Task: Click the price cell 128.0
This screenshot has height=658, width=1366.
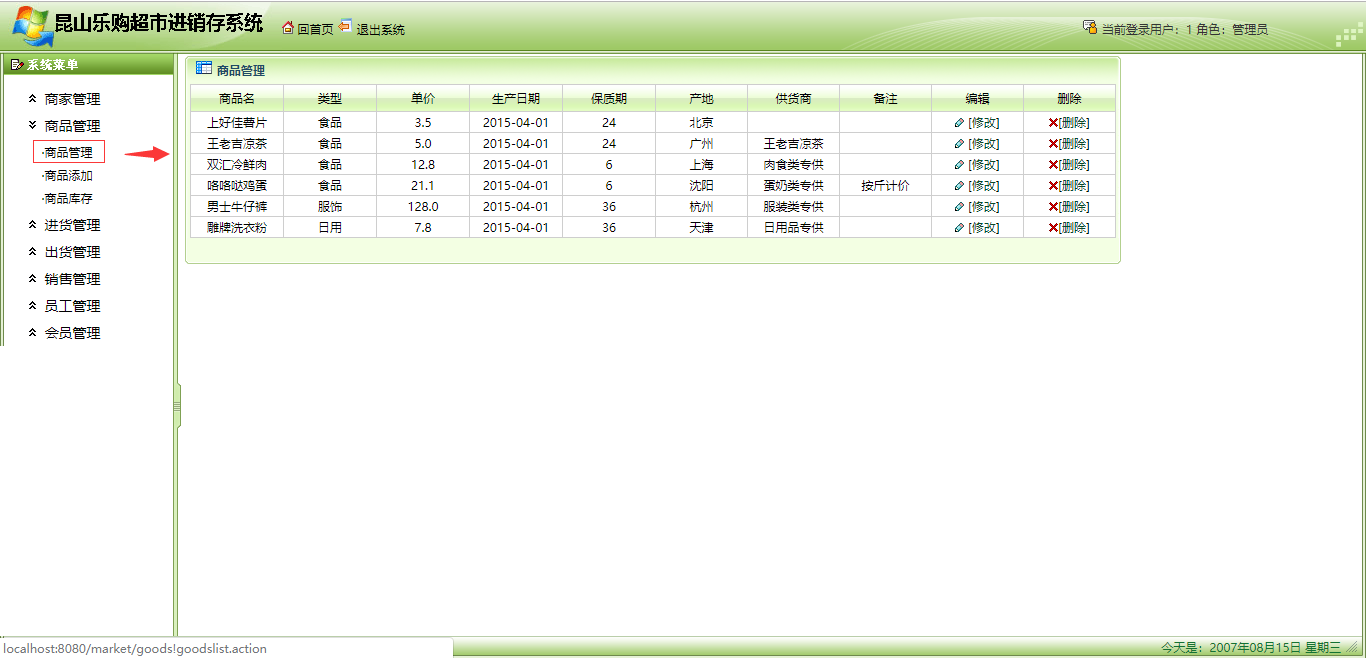Action: [423, 206]
